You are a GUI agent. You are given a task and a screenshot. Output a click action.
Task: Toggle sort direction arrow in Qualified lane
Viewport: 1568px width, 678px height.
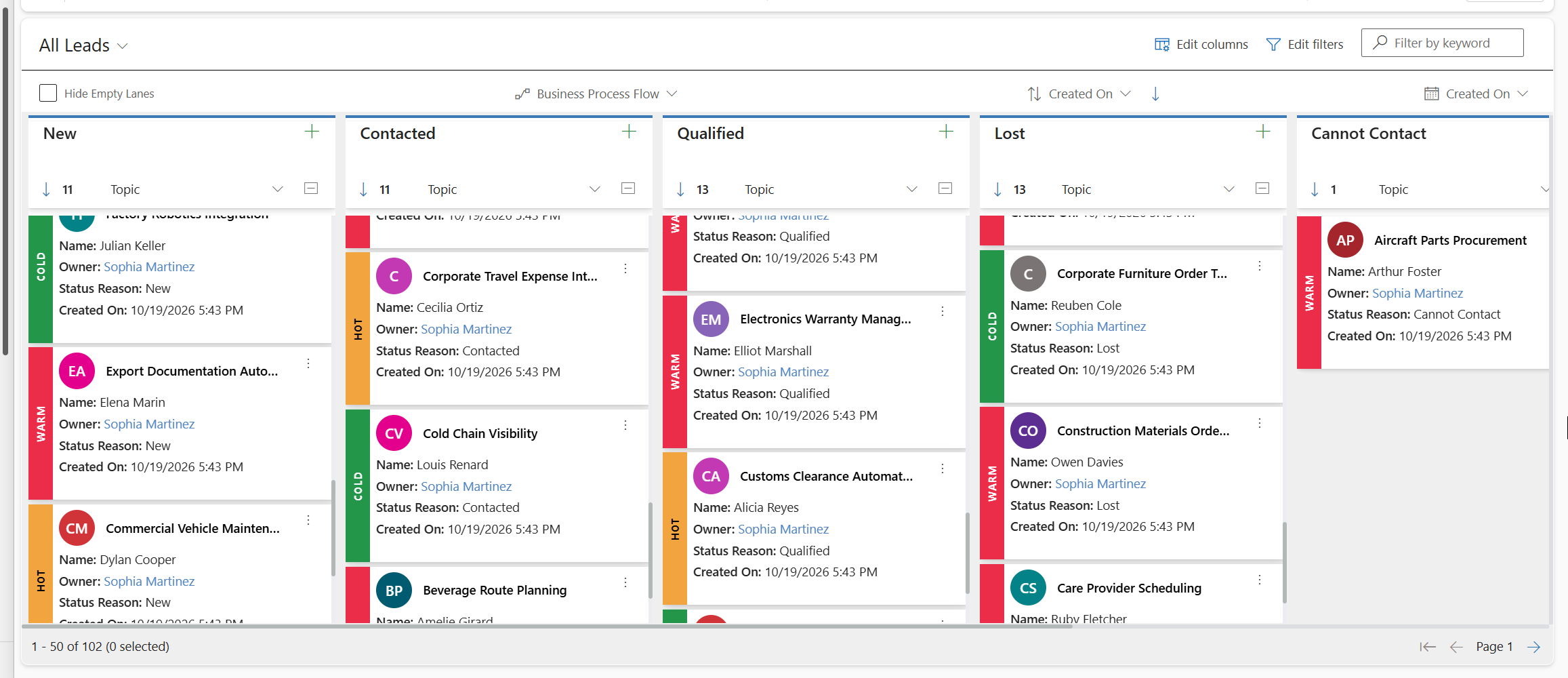pos(680,189)
